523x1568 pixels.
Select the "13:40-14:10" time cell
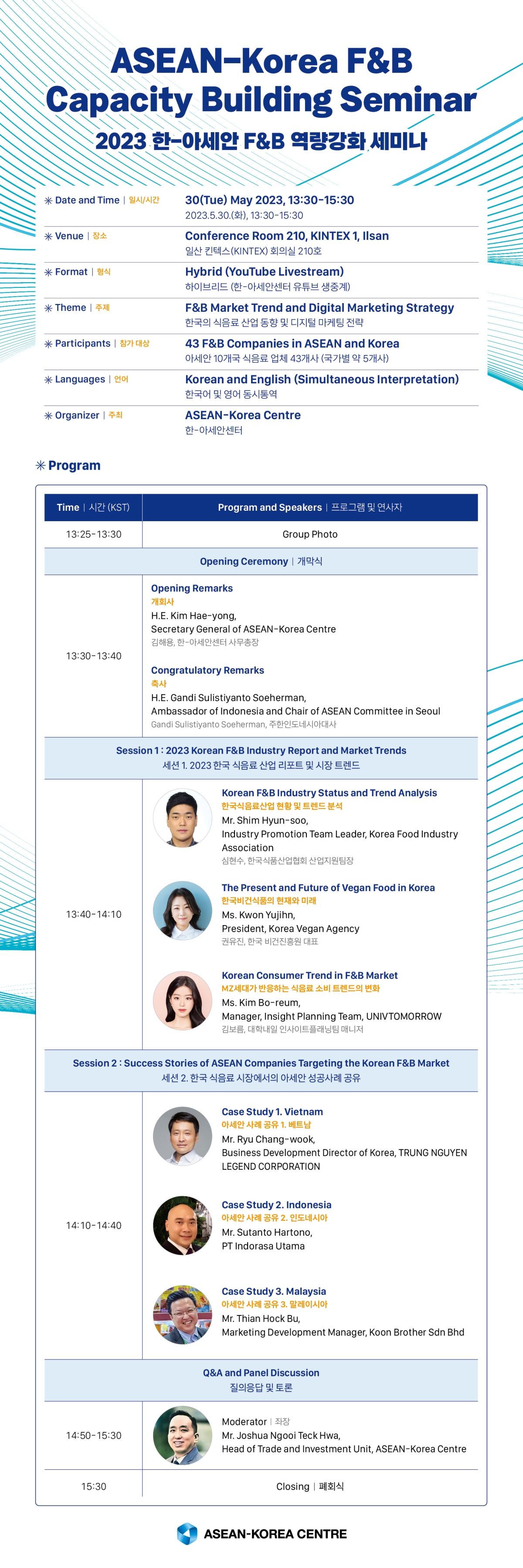pos(94,914)
